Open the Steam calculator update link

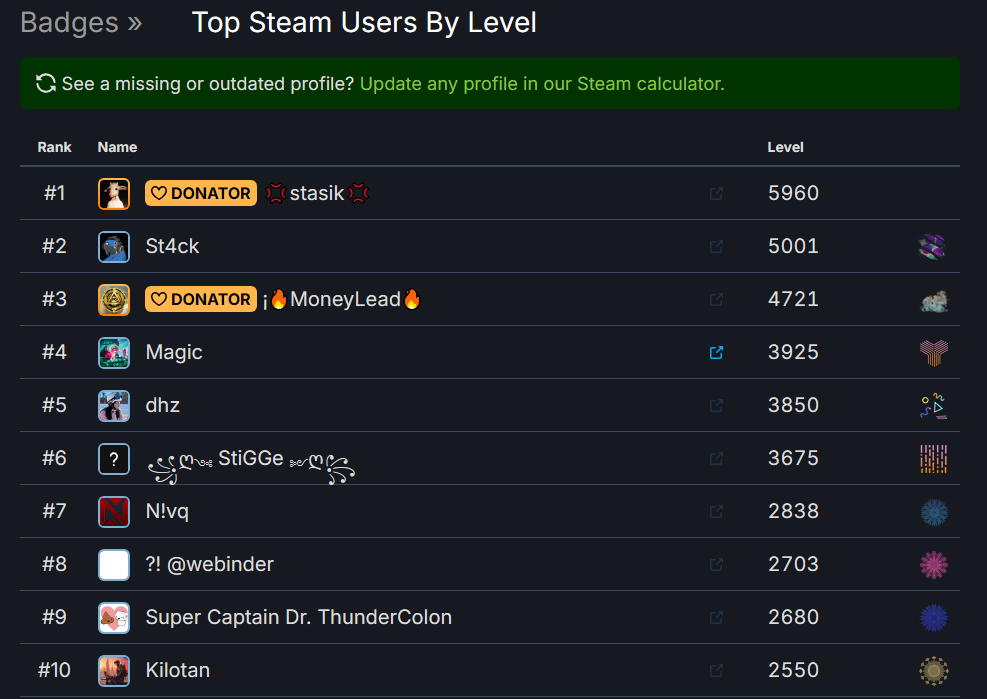click(542, 84)
